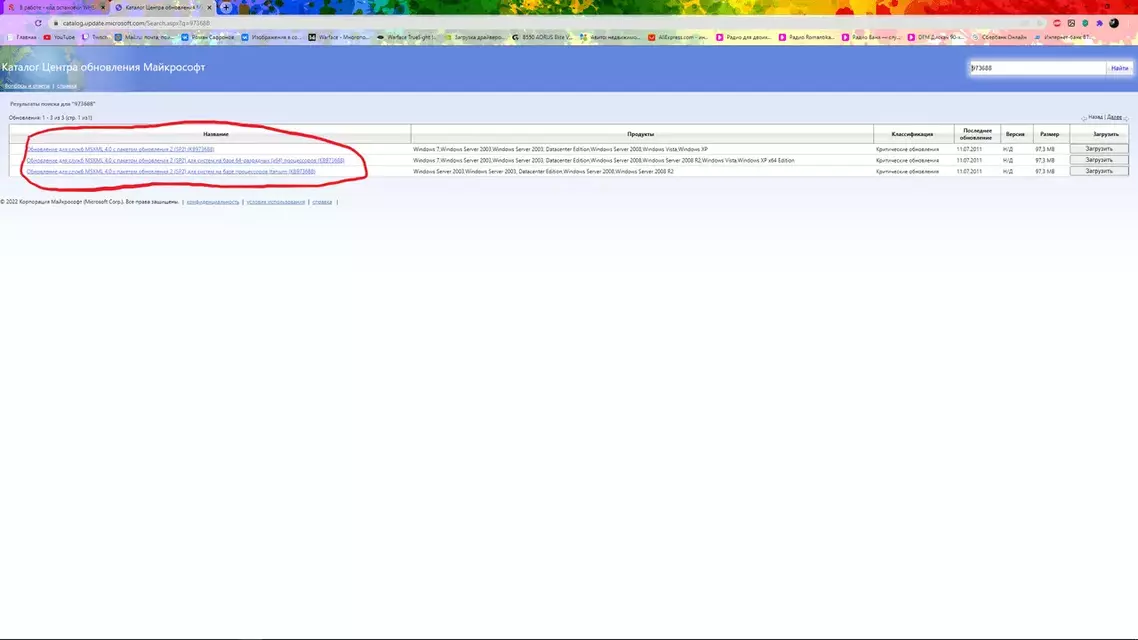Click 'Загрузить' for the x64 update row
This screenshot has height=640, width=1138.
(x=1099, y=160)
